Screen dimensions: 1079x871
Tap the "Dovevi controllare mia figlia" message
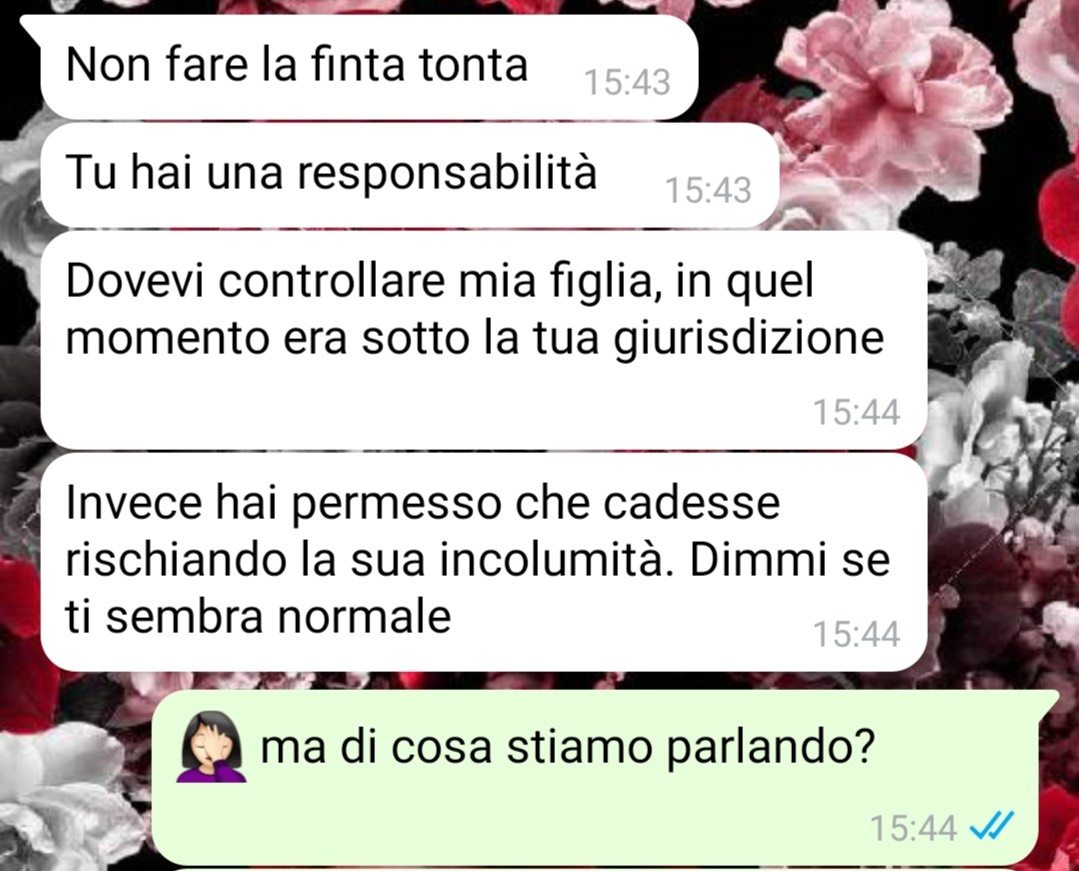click(x=483, y=341)
